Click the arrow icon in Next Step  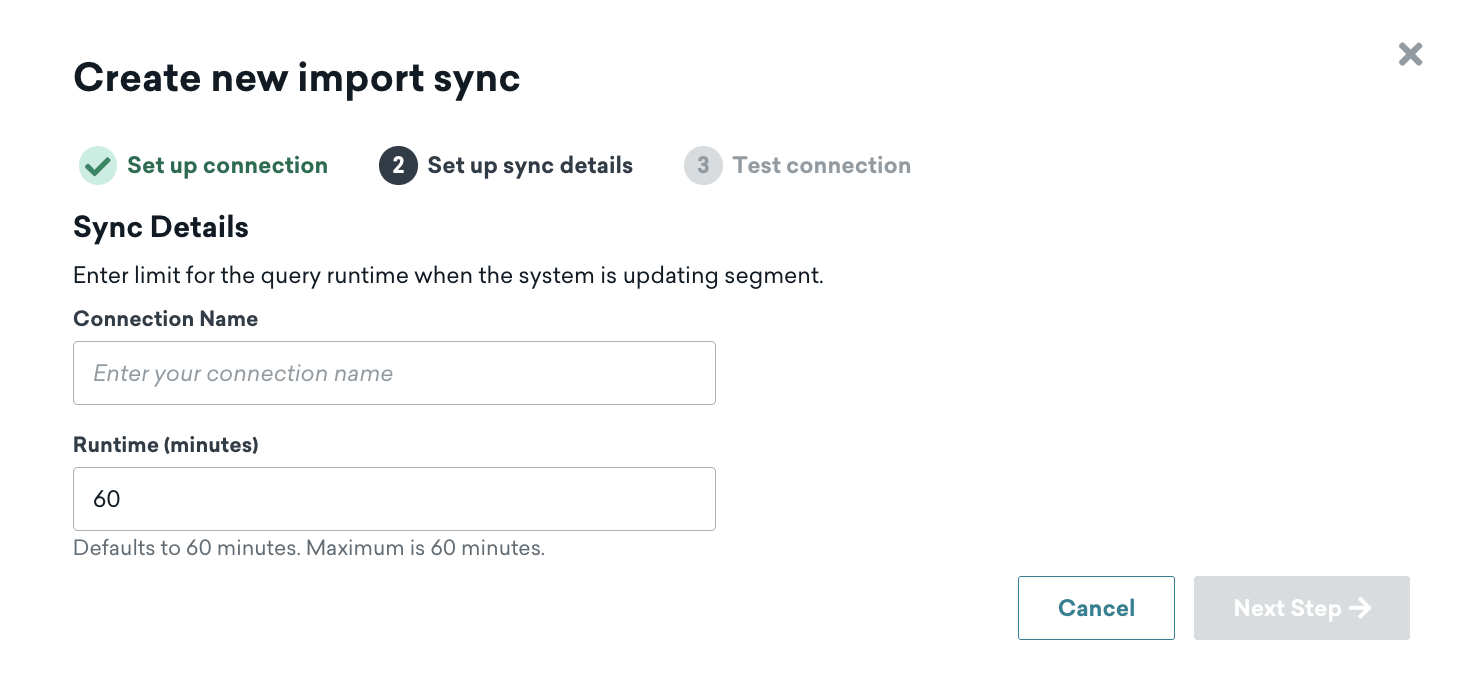[1360, 608]
